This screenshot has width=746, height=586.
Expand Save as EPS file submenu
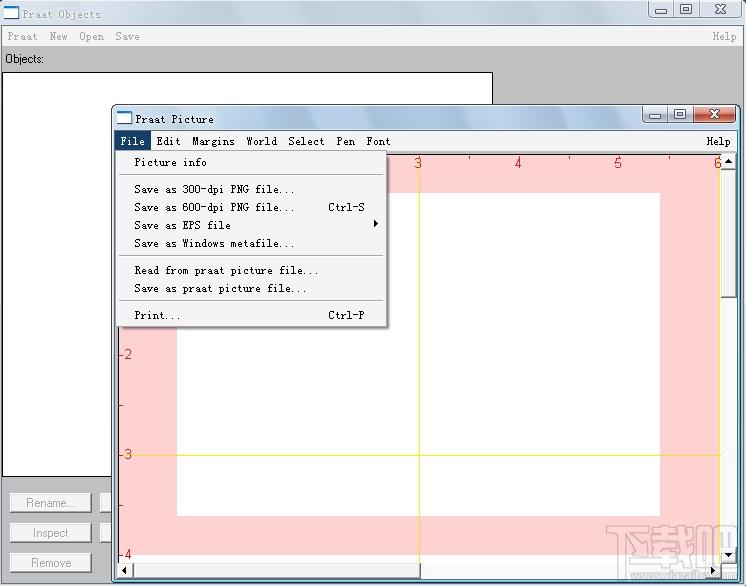tap(251, 225)
